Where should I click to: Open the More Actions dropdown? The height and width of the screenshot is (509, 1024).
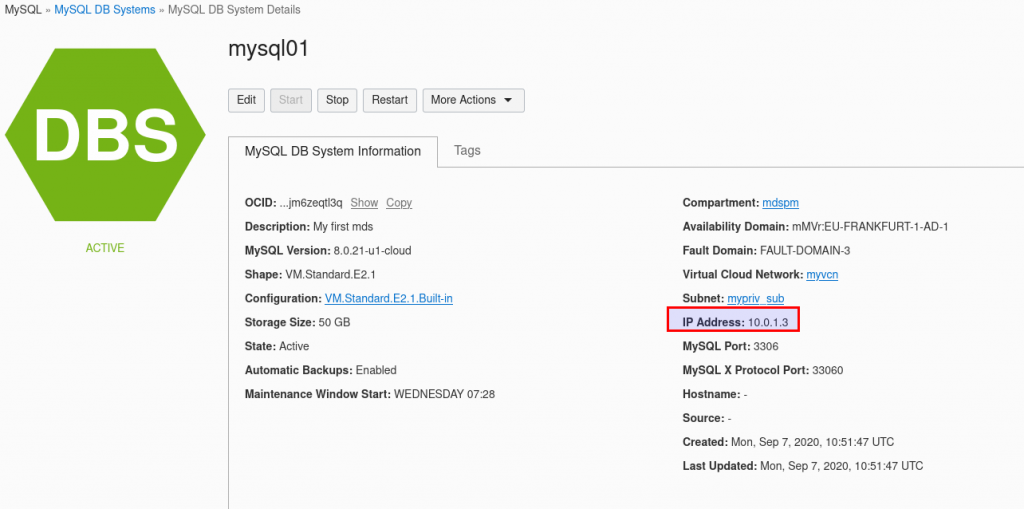click(473, 101)
